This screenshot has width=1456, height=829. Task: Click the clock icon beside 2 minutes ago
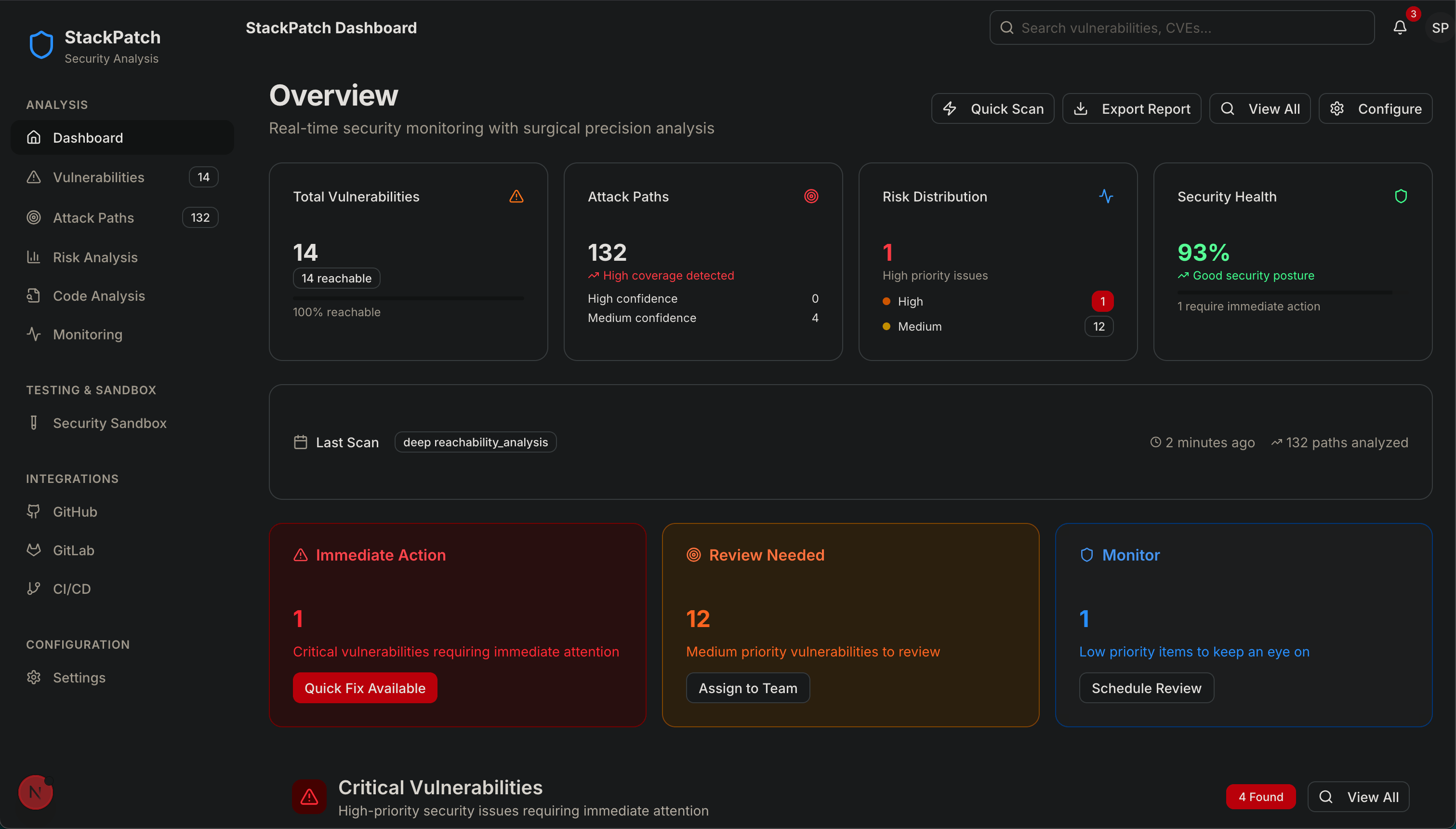pyautogui.click(x=1155, y=442)
